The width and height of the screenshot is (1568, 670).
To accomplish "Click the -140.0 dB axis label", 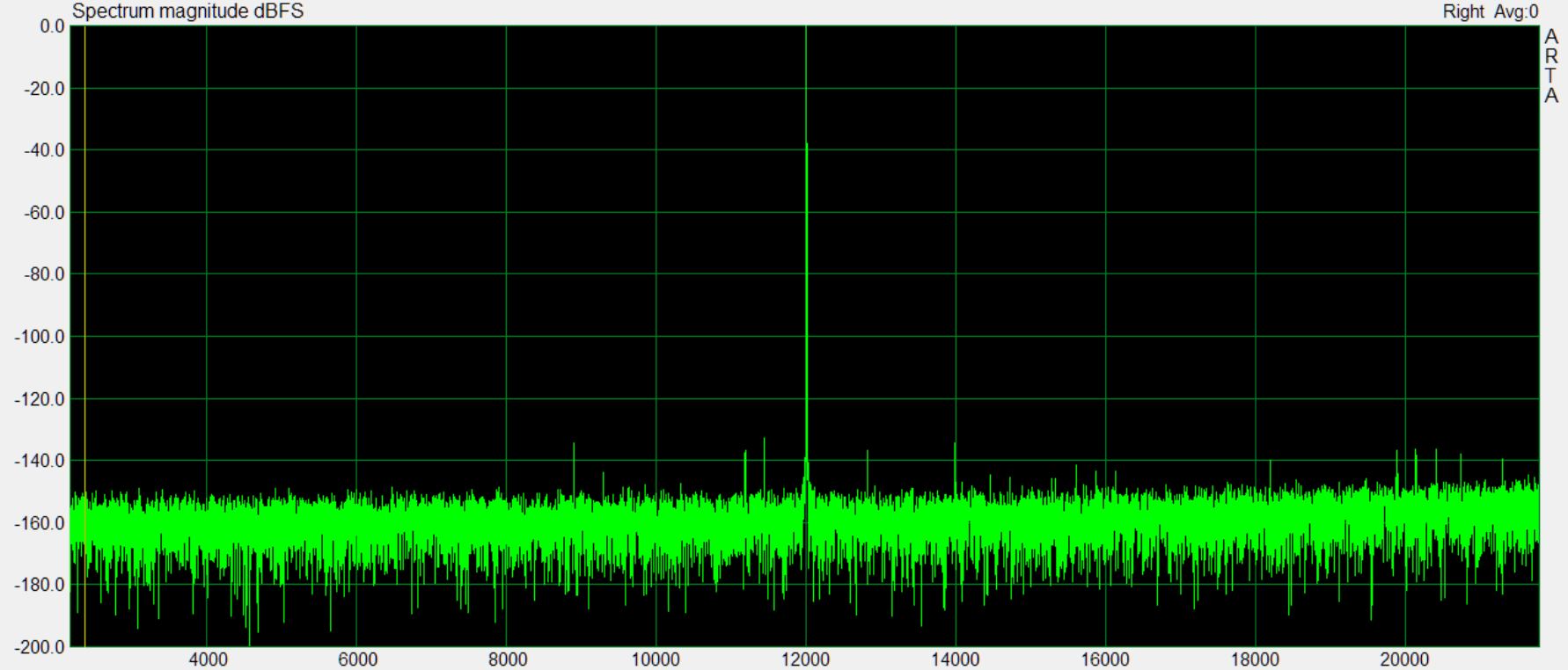I will (x=41, y=461).
